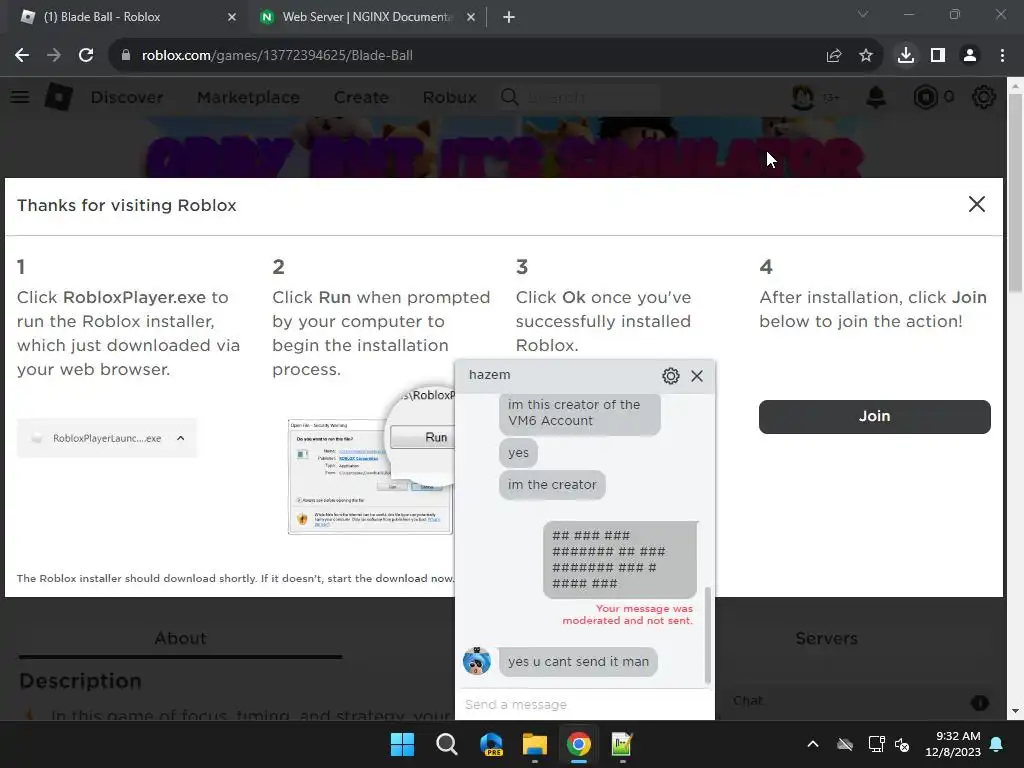This screenshot has width=1024, height=768.
Task: Switch to the NGINX Documentation tab
Action: coord(367,17)
